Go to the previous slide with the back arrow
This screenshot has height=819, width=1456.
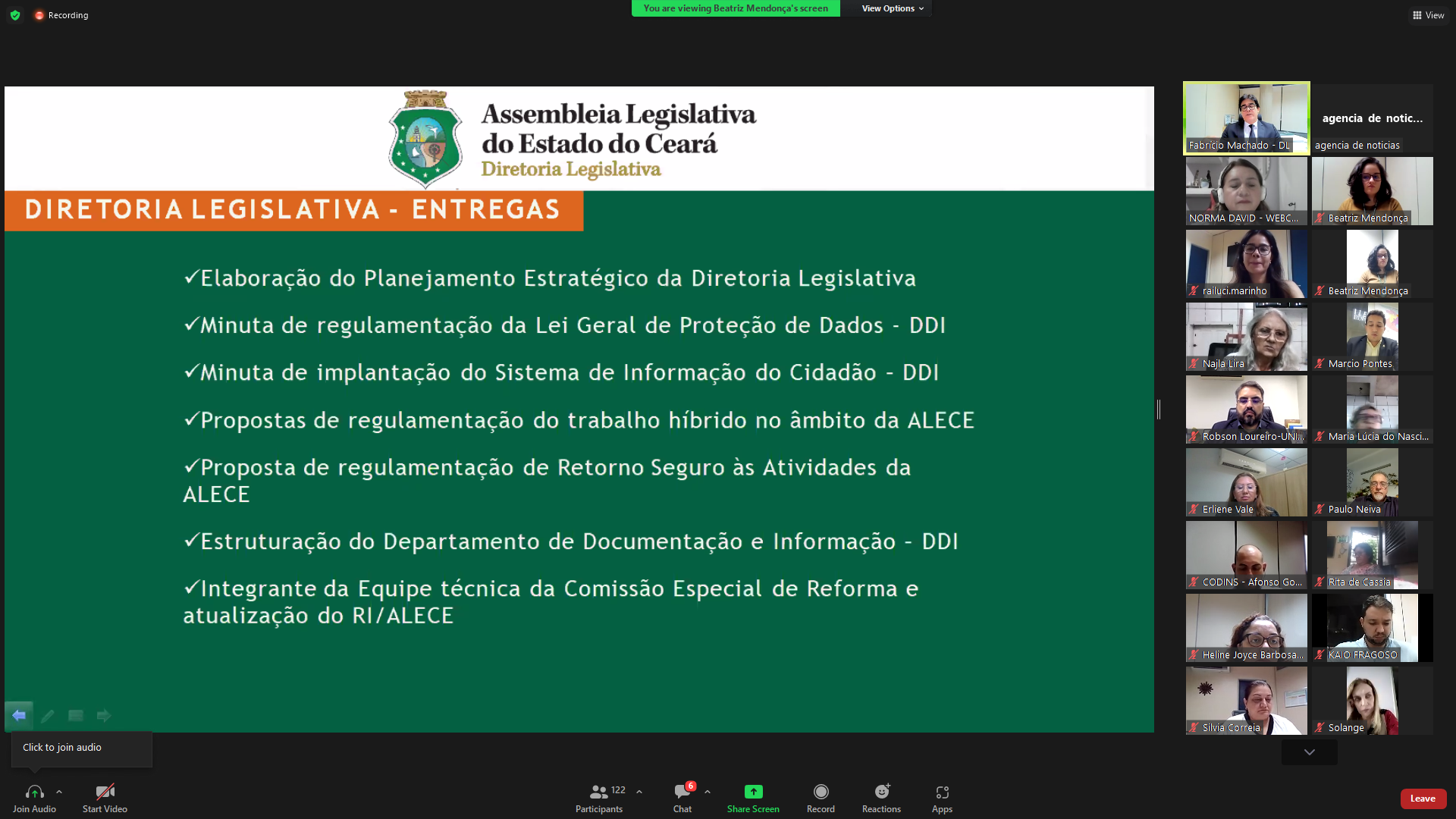point(19,715)
